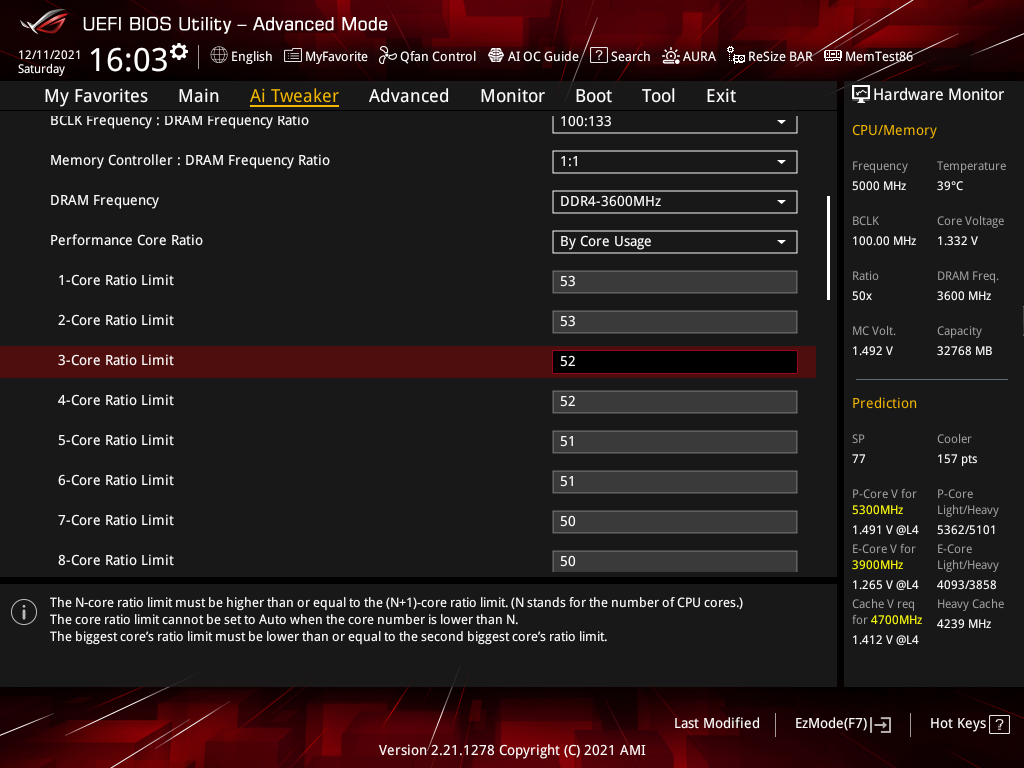This screenshot has height=768, width=1024.
Task: Click Cooler 157 pts value
Action: [957, 459]
